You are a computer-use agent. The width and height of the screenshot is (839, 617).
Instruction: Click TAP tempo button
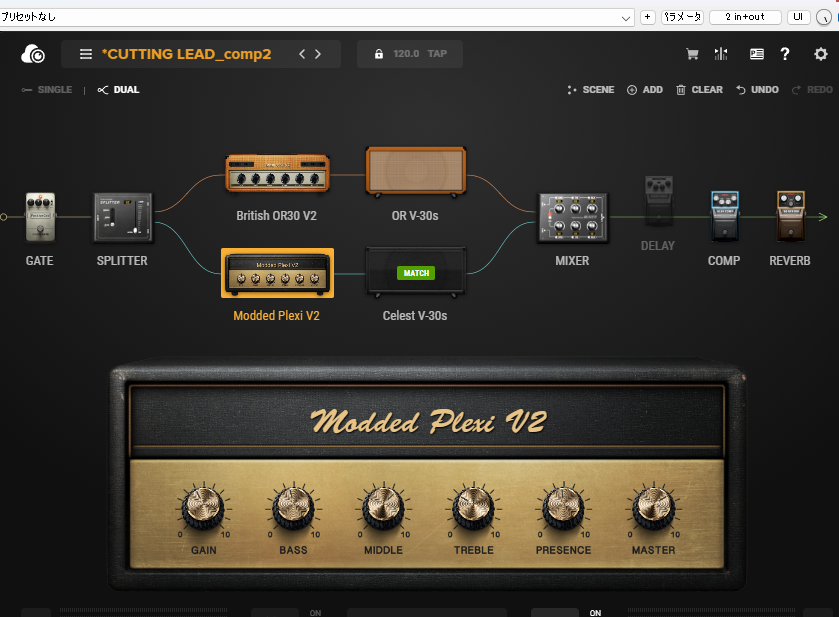click(437, 54)
